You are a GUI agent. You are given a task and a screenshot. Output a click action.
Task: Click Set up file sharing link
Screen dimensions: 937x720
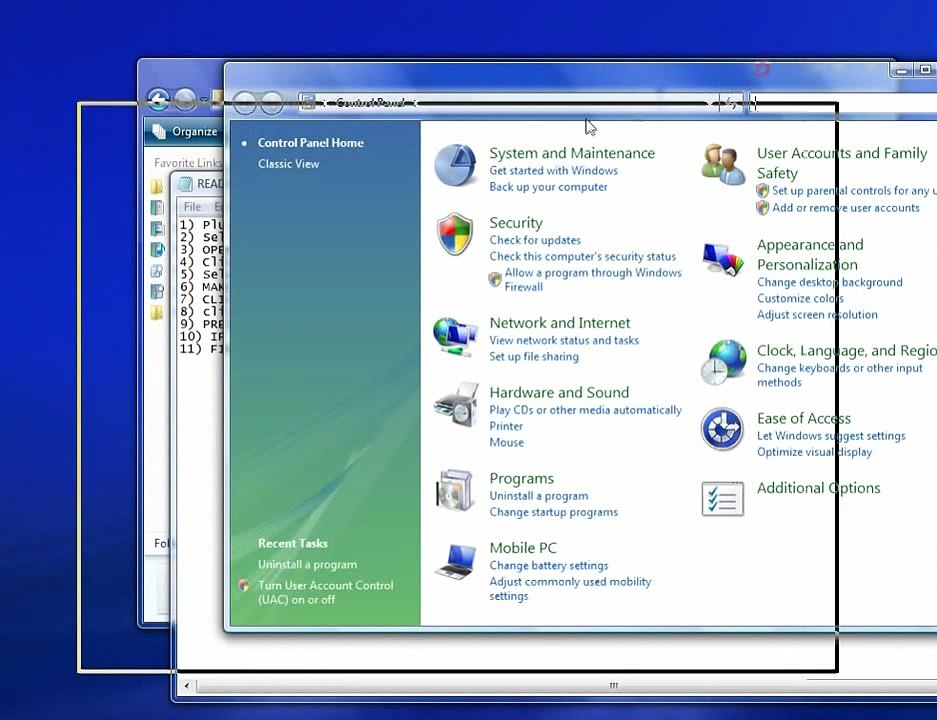(534, 356)
